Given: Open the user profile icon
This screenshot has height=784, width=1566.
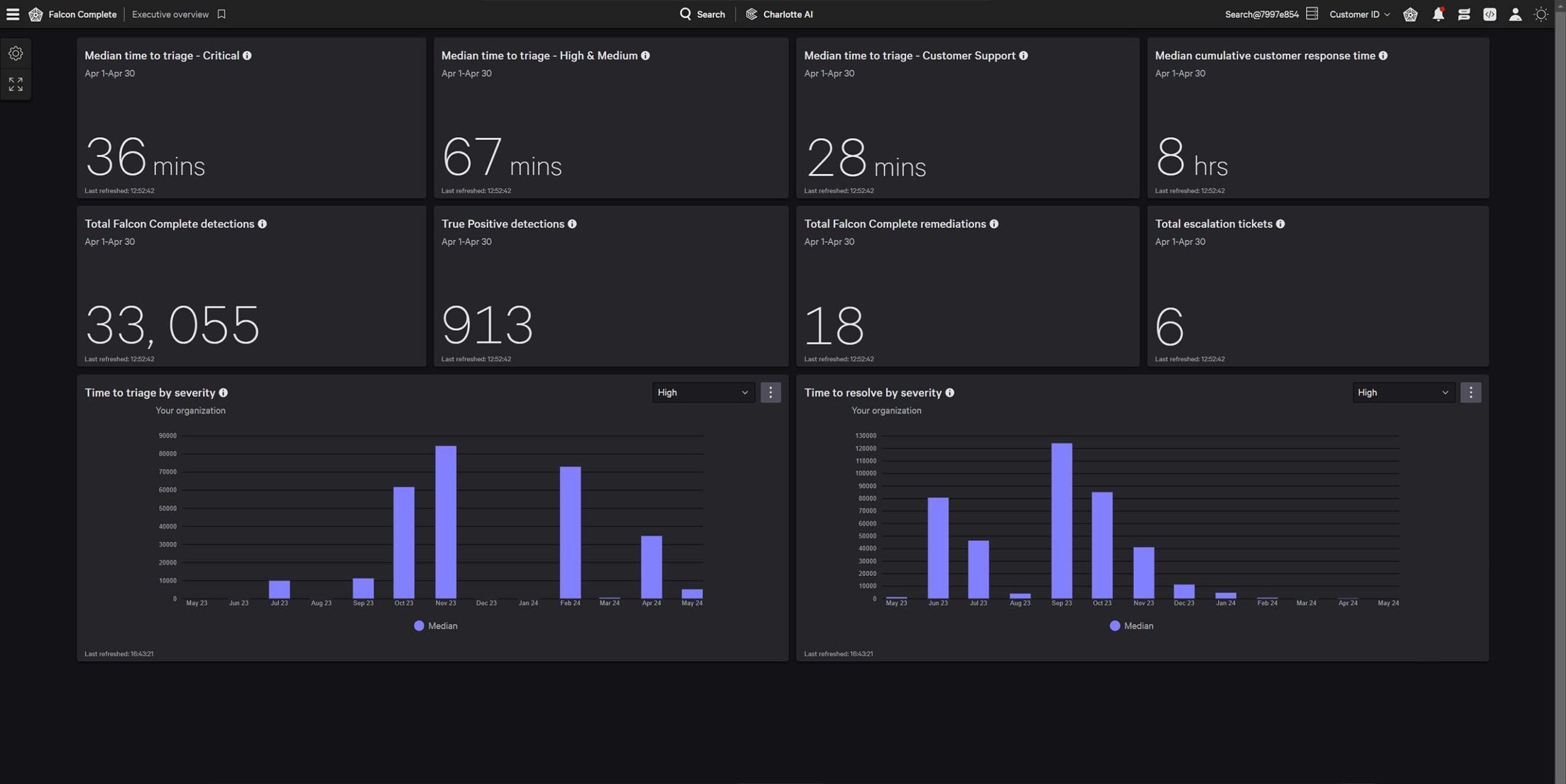Looking at the screenshot, I should [x=1515, y=14].
